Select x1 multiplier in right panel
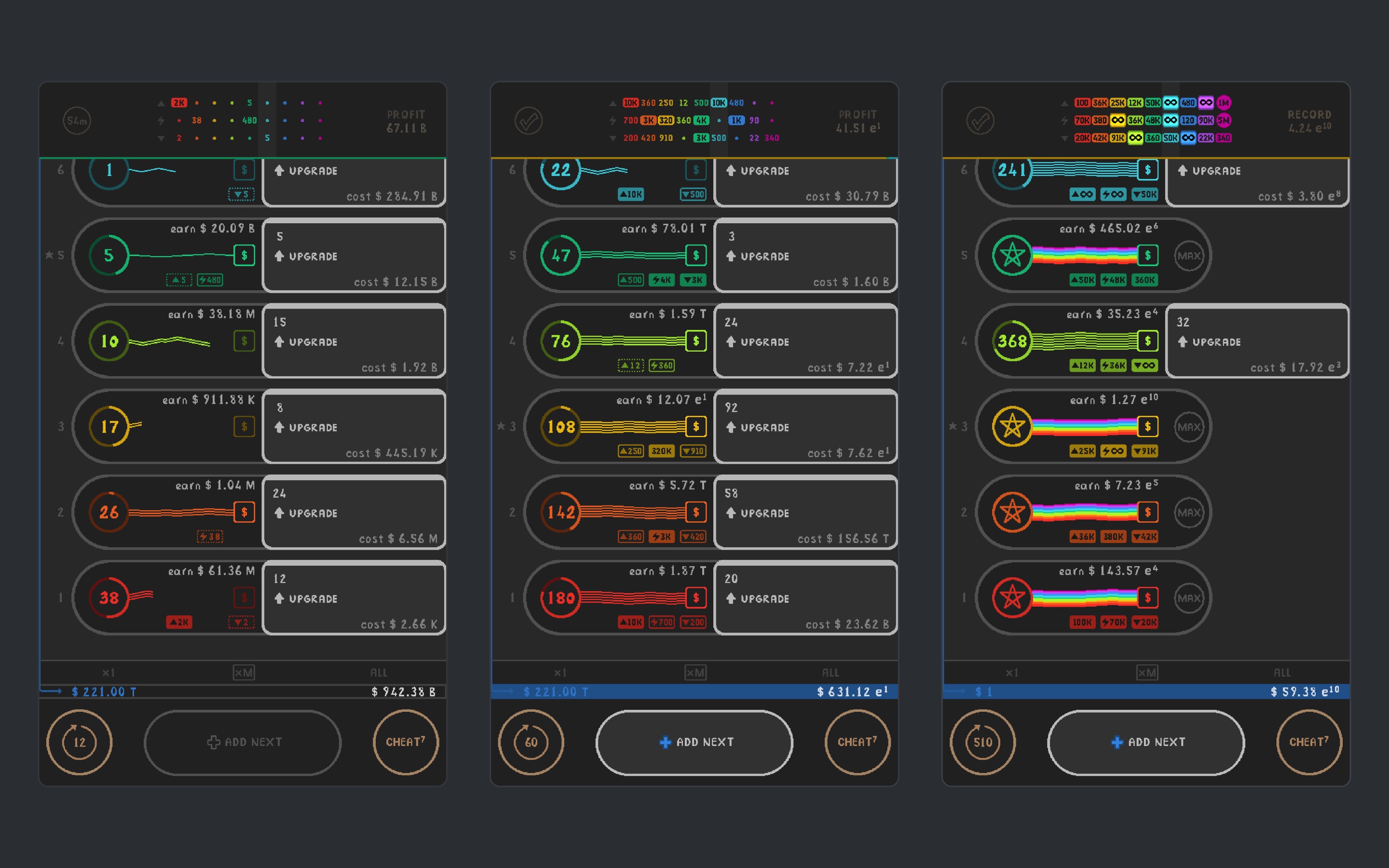1389x868 pixels. tap(1012, 673)
